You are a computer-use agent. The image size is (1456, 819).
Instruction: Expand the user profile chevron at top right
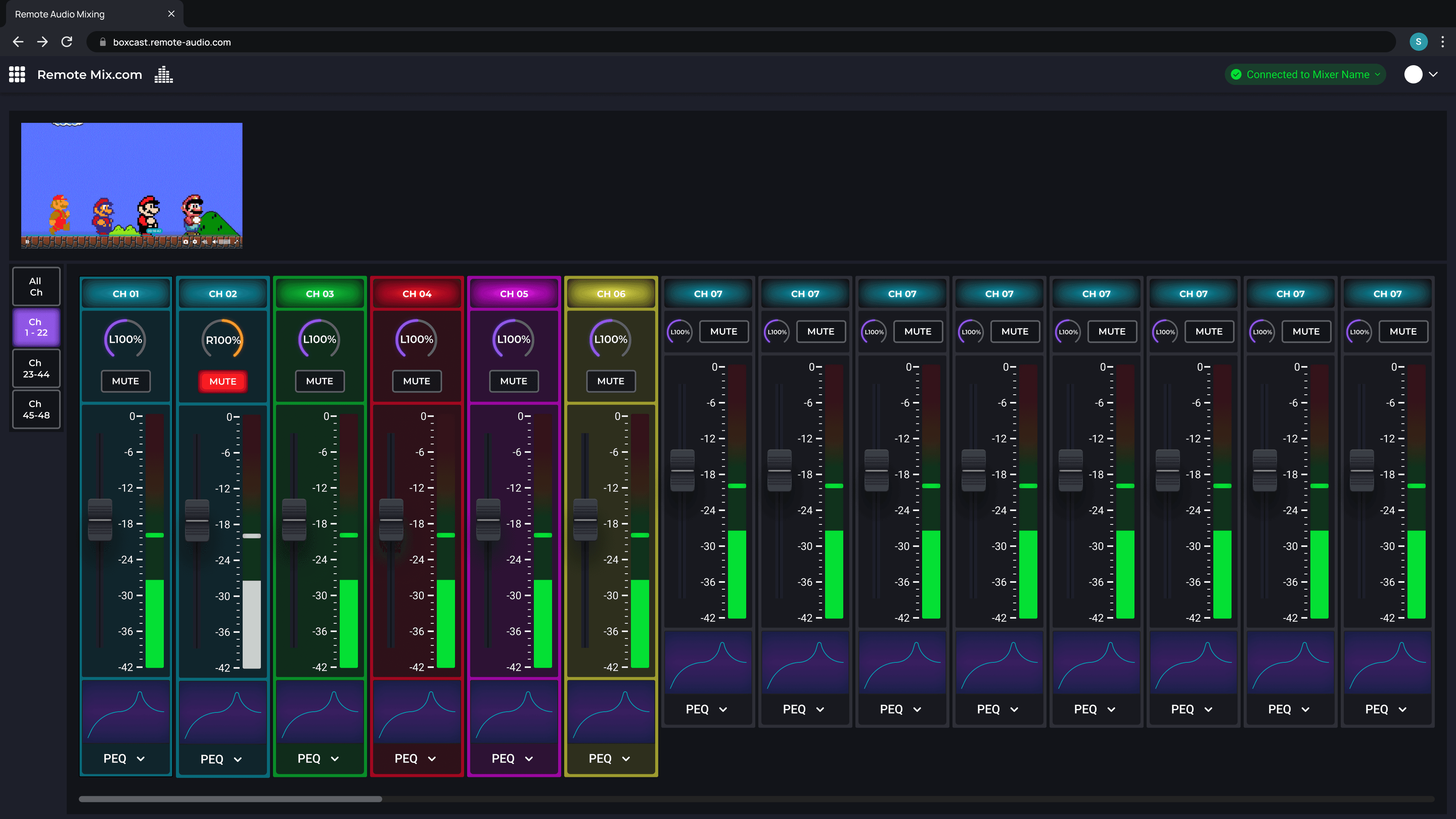coord(1433,75)
